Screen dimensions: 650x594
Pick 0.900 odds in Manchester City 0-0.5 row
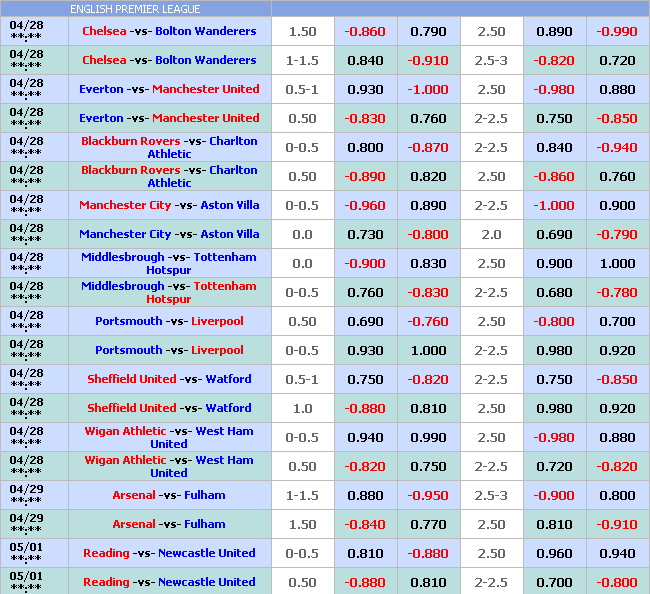[617, 206]
